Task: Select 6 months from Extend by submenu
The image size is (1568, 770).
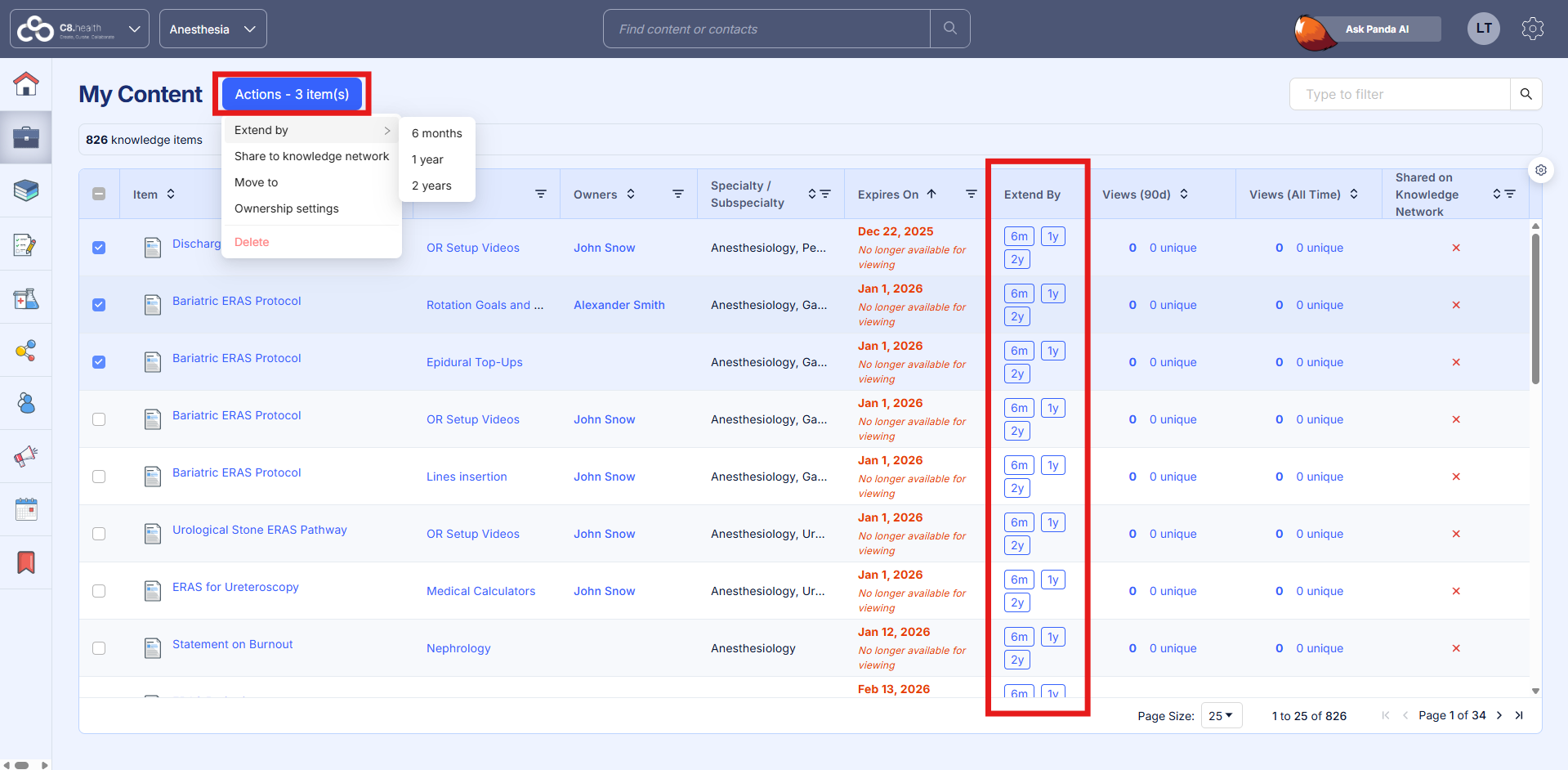Action: click(x=436, y=133)
